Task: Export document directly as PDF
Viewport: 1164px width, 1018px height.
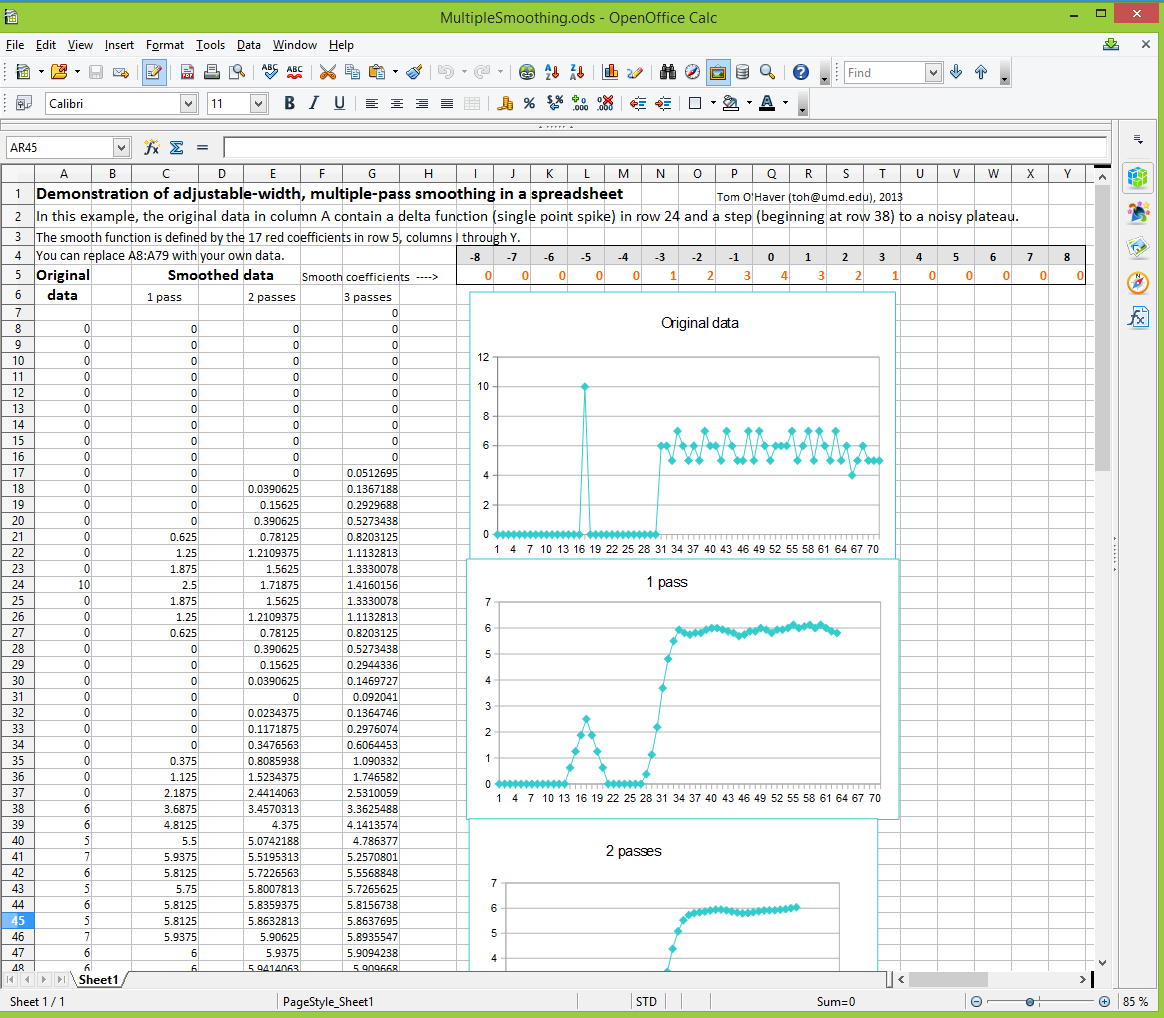Action: (x=187, y=72)
